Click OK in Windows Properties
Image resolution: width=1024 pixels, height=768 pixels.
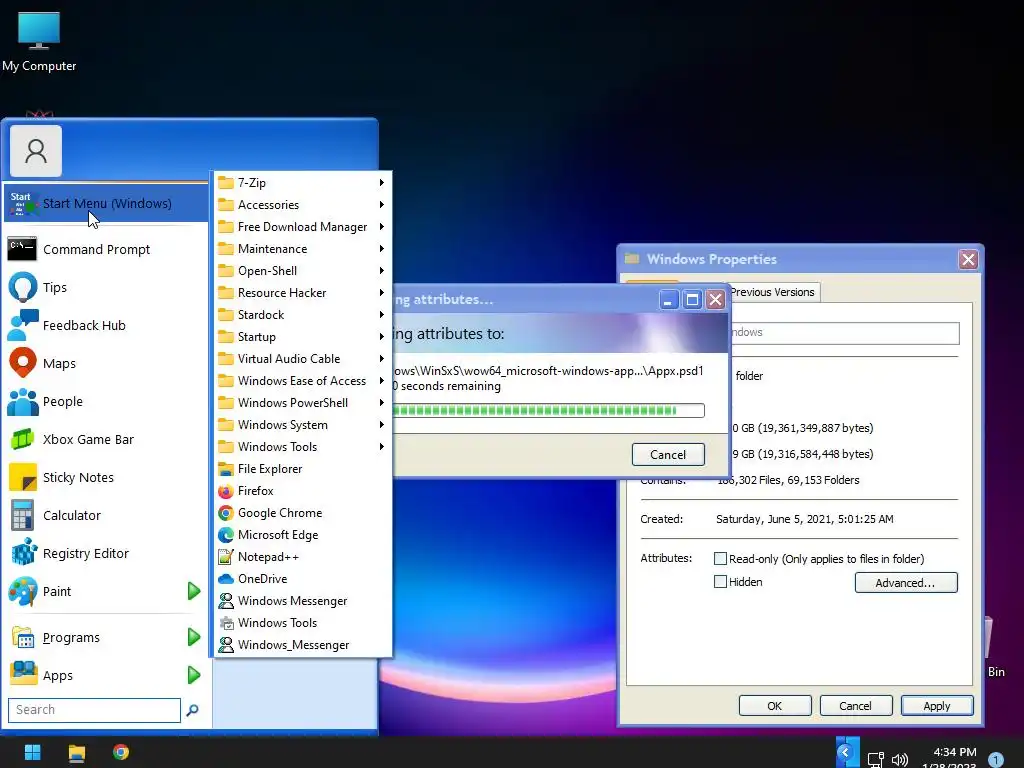(775, 706)
